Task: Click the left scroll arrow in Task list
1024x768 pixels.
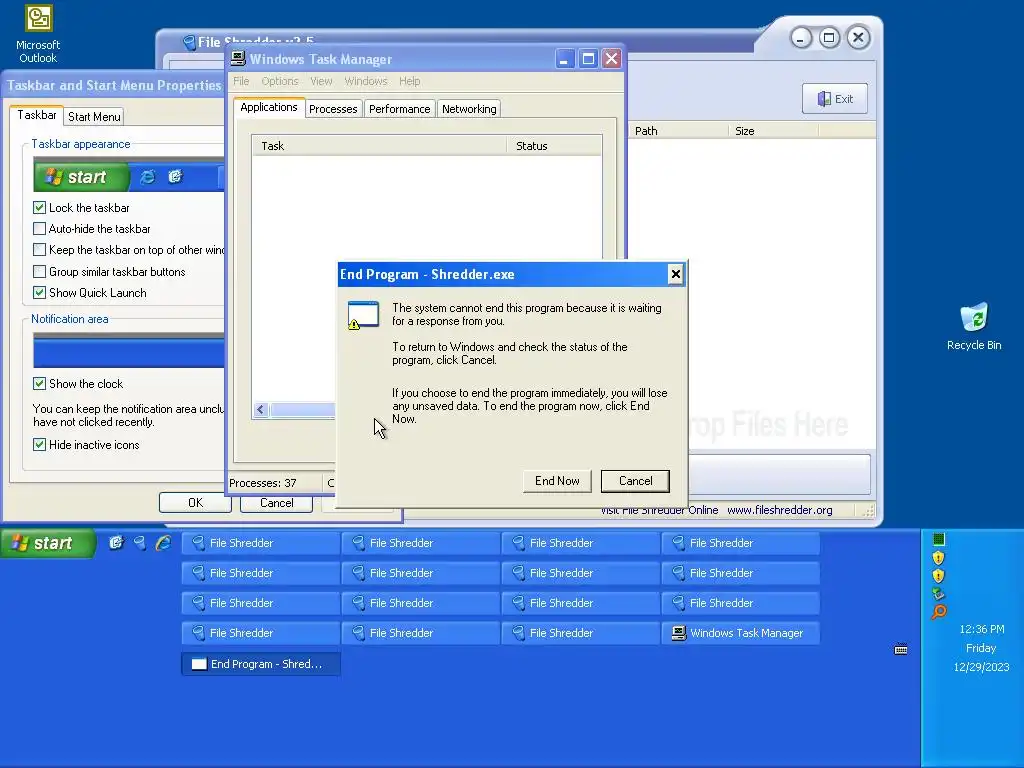Action: pyautogui.click(x=261, y=409)
